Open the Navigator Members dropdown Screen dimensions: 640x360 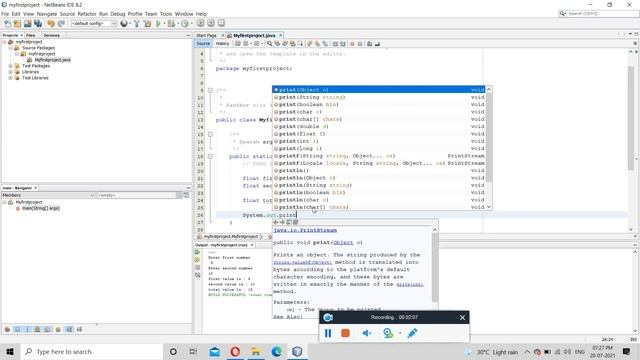[x=48, y=196]
